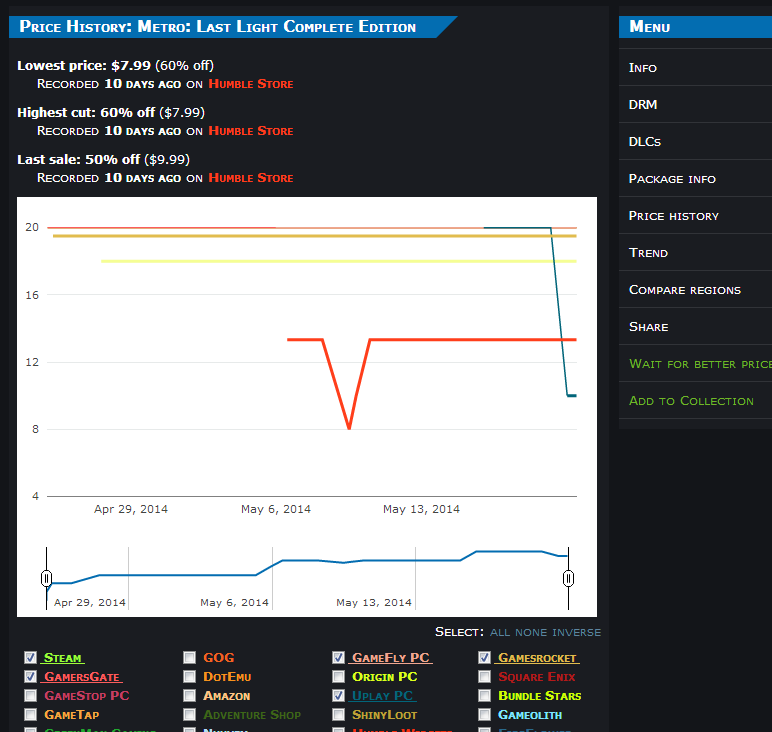Click the Origin PC store label

[385, 677]
